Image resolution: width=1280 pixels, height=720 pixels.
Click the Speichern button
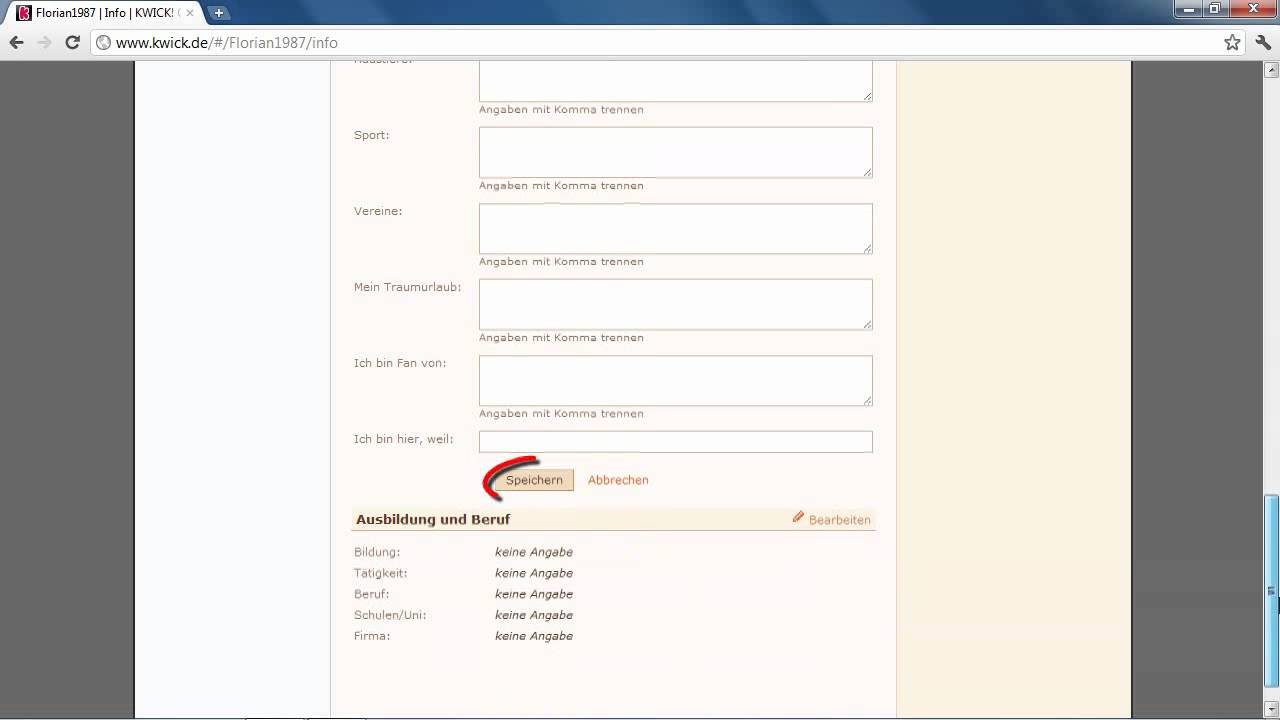coord(534,480)
